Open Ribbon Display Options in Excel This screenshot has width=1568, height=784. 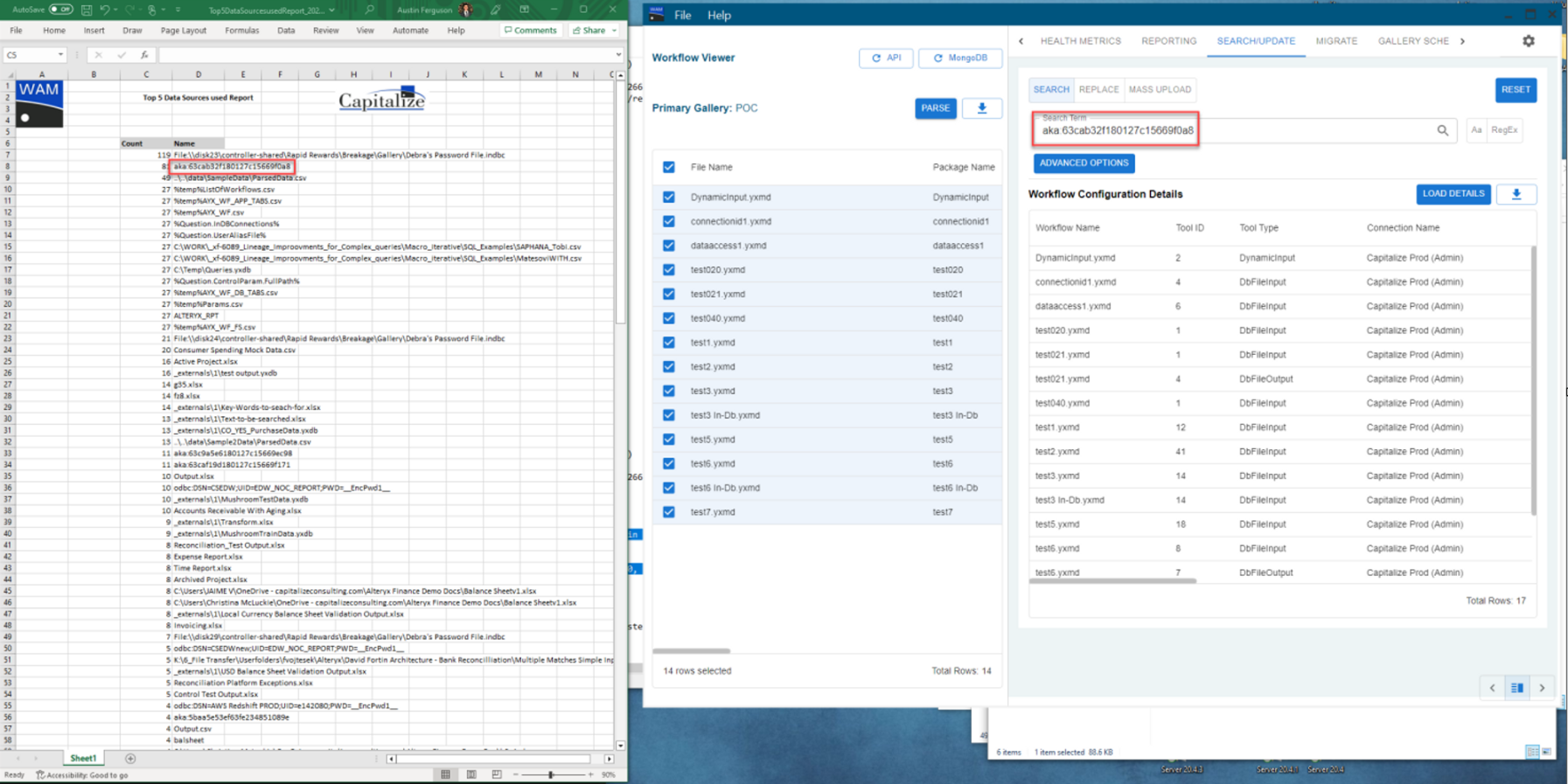tap(525, 10)
